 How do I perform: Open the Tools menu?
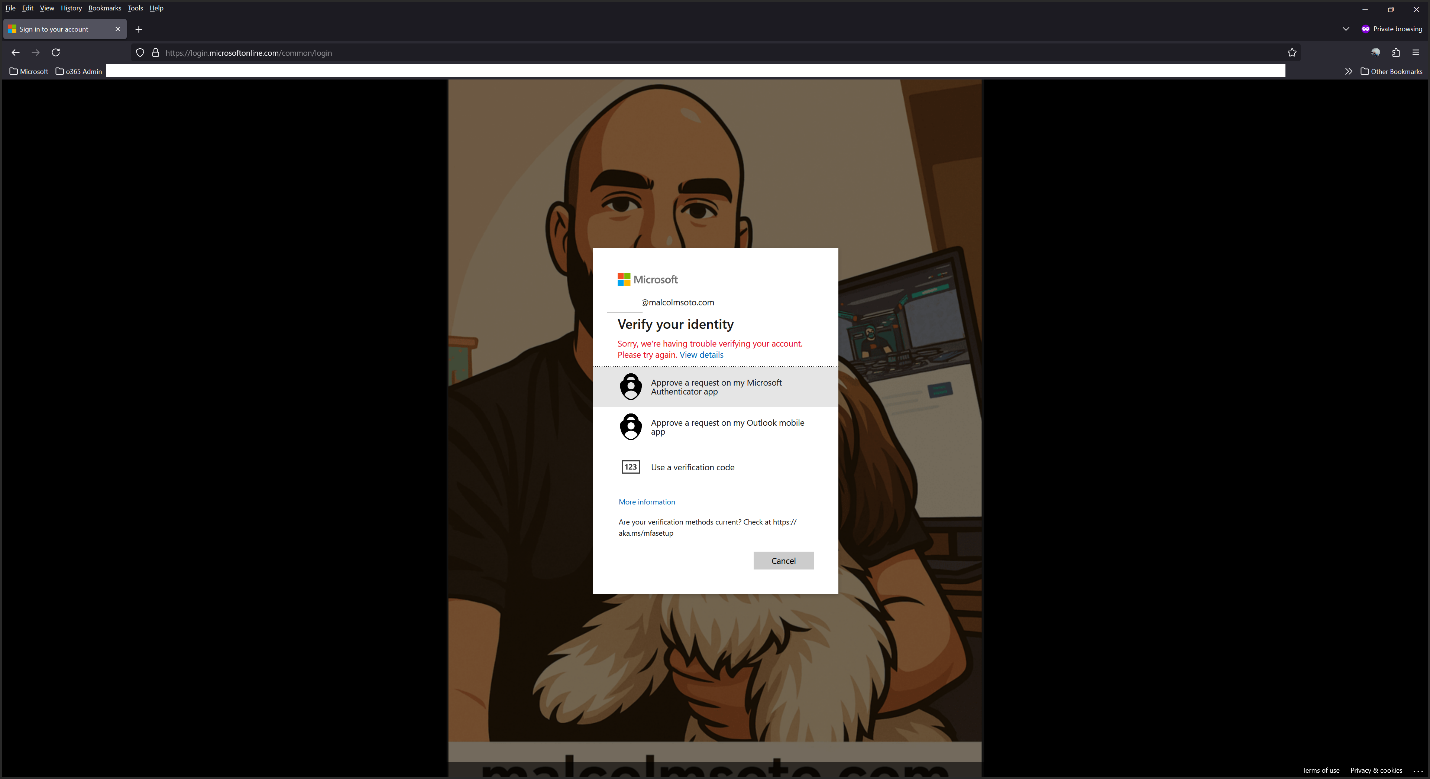[x=135, y=8]
